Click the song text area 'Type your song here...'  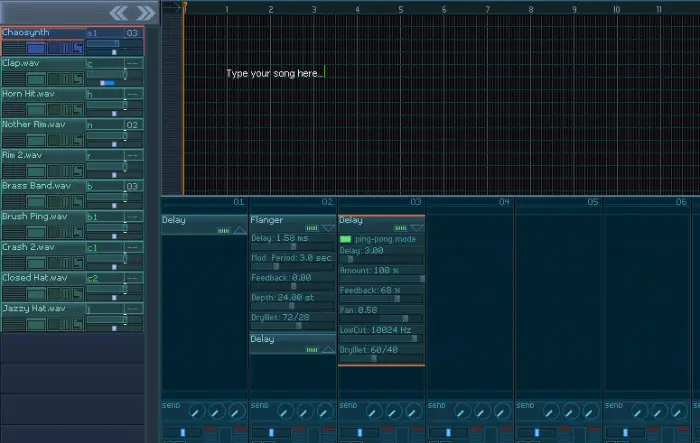[274, 73]
